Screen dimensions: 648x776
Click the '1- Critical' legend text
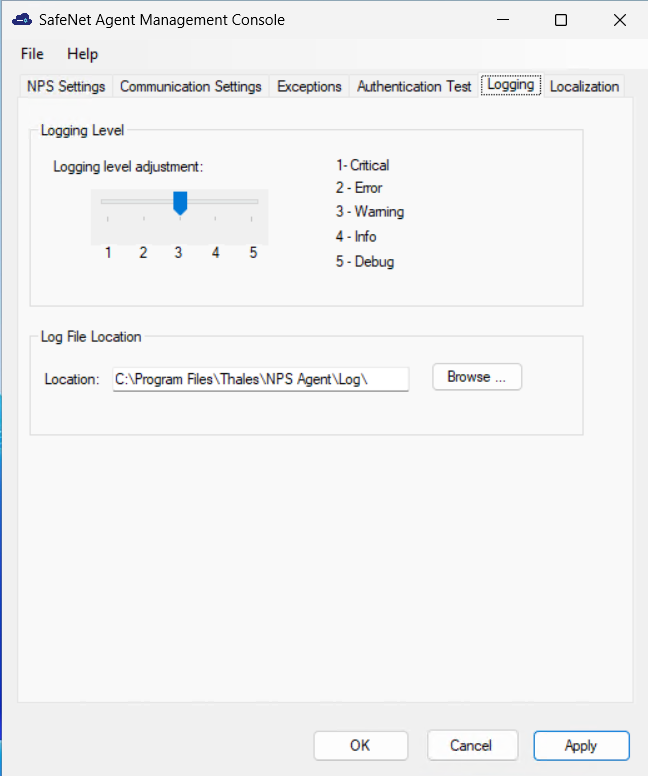[362, 165]
